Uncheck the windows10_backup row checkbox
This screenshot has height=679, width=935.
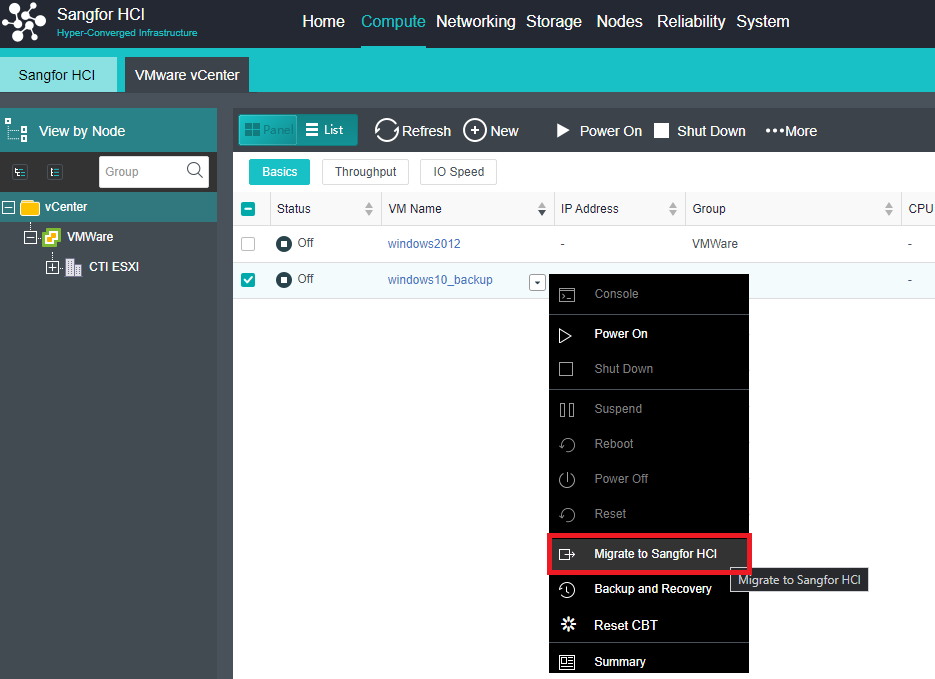point(248,280)
